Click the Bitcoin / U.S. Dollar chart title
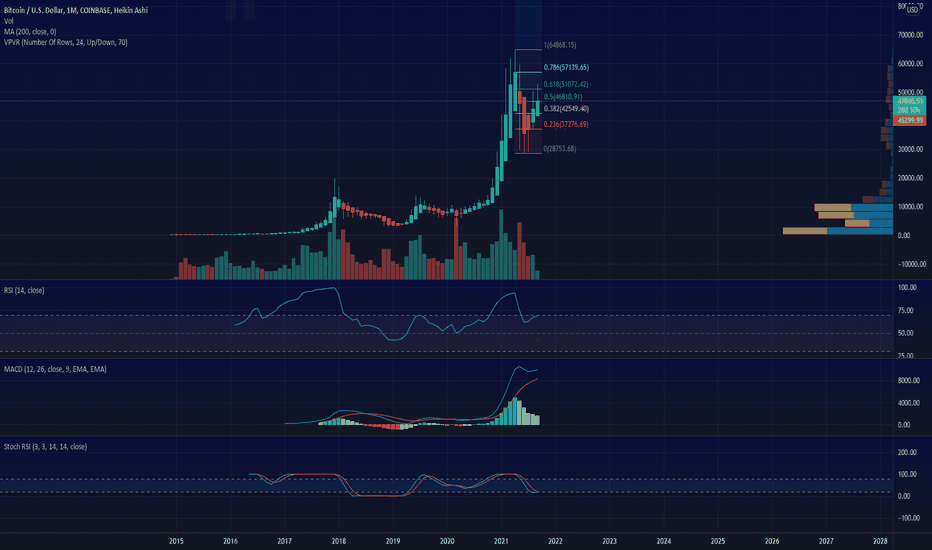This screenshot has width=932, height=550. (x=76, y=10)
